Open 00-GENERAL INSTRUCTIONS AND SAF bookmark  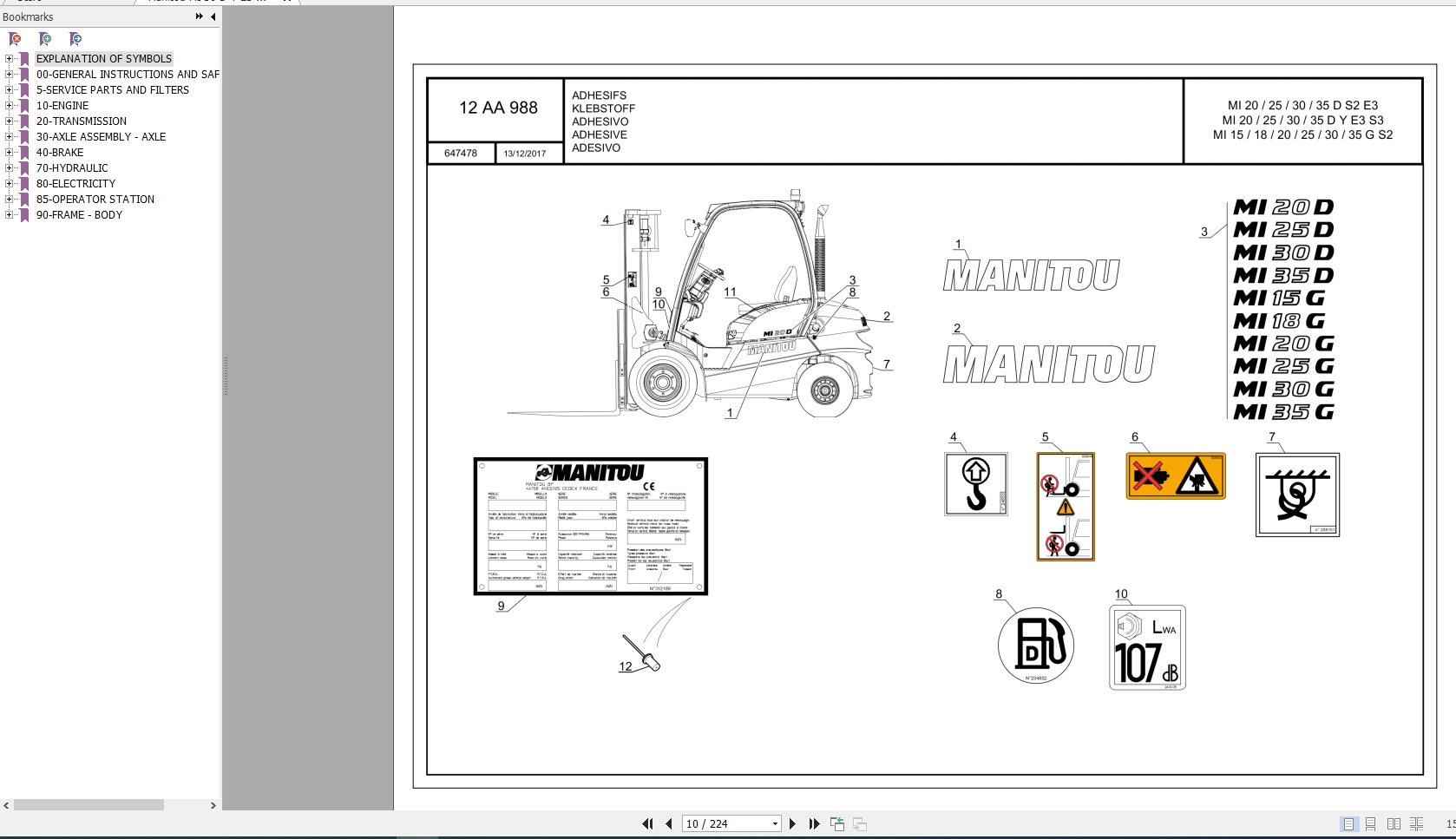(x=128, y=75)
